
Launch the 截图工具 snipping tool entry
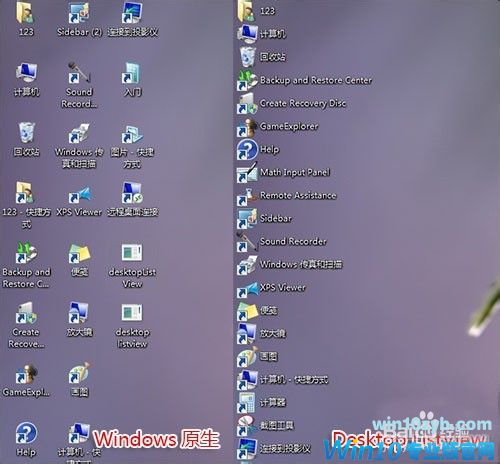tap(266, 426)
